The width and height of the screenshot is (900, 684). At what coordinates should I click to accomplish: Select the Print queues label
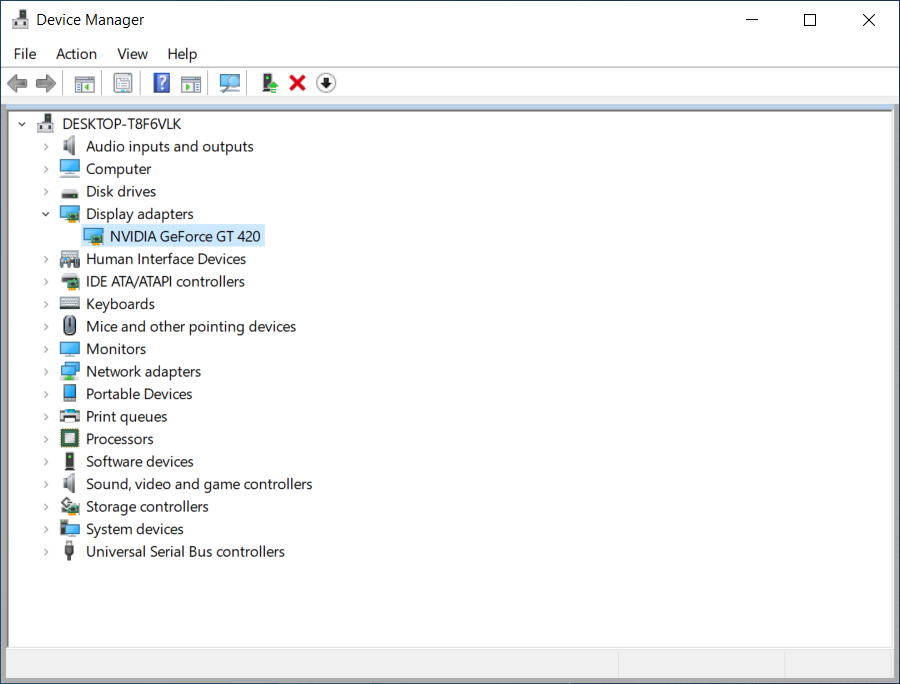[x=127, y=417]
